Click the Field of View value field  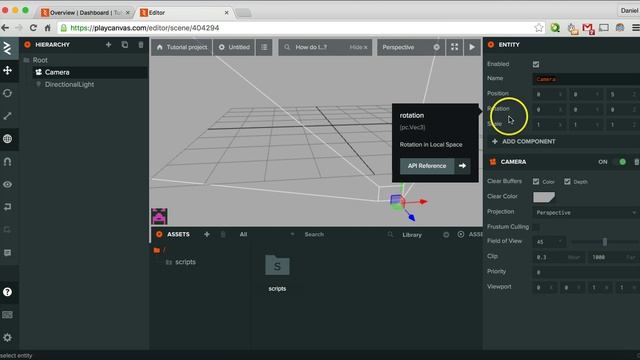click(549, 242)
